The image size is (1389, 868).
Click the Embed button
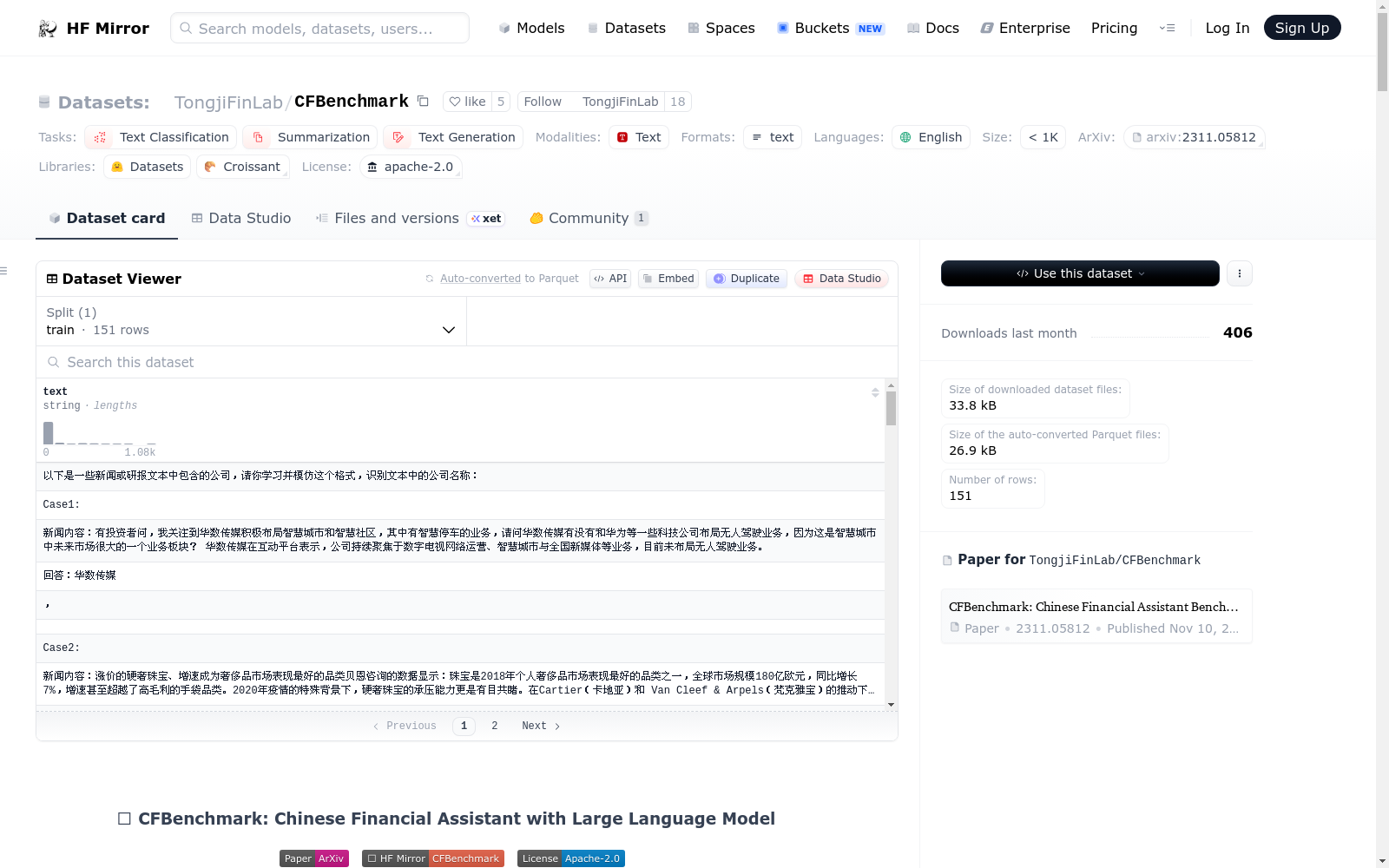pos(668,279)
